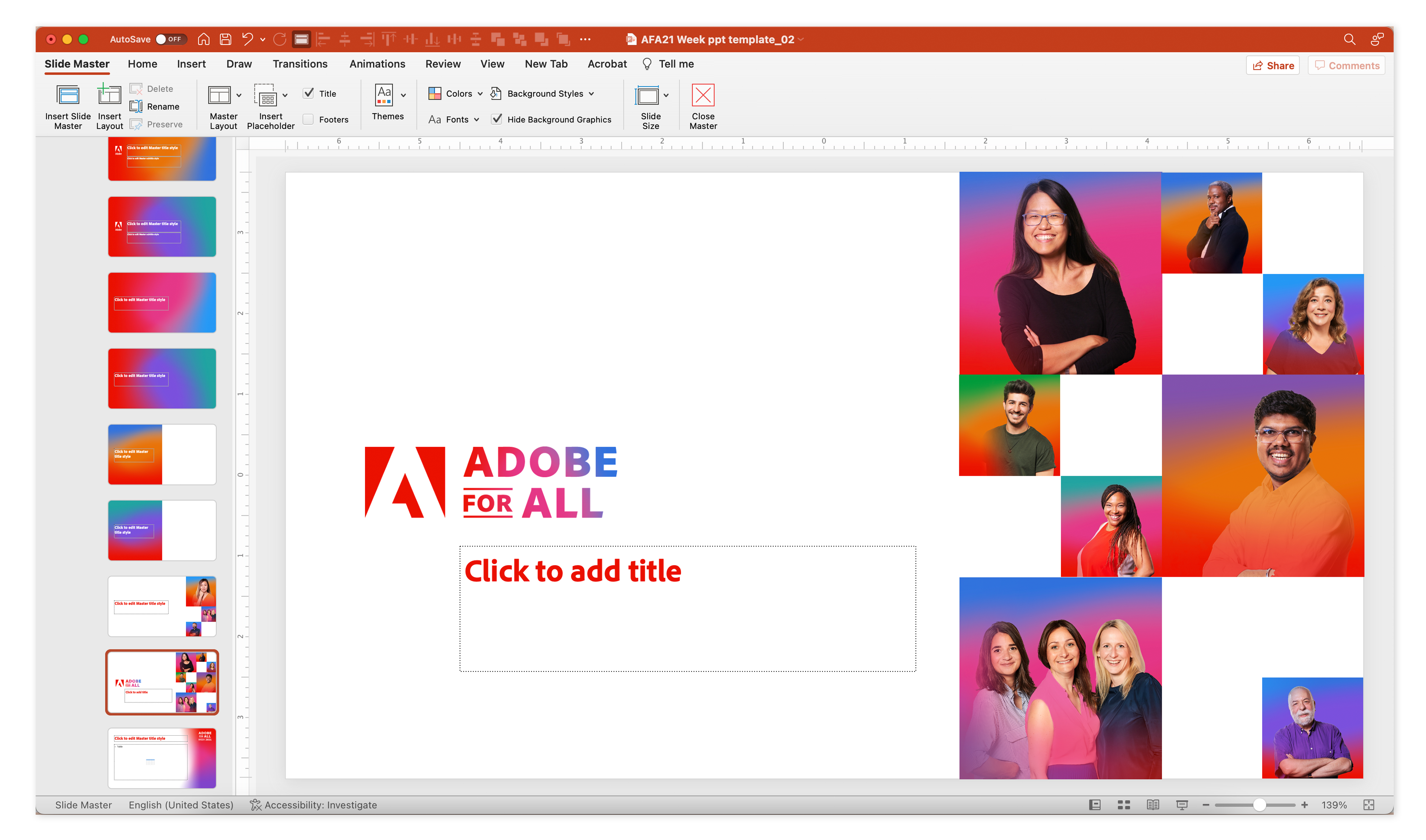Open the Insert tab

pos(191,64)
